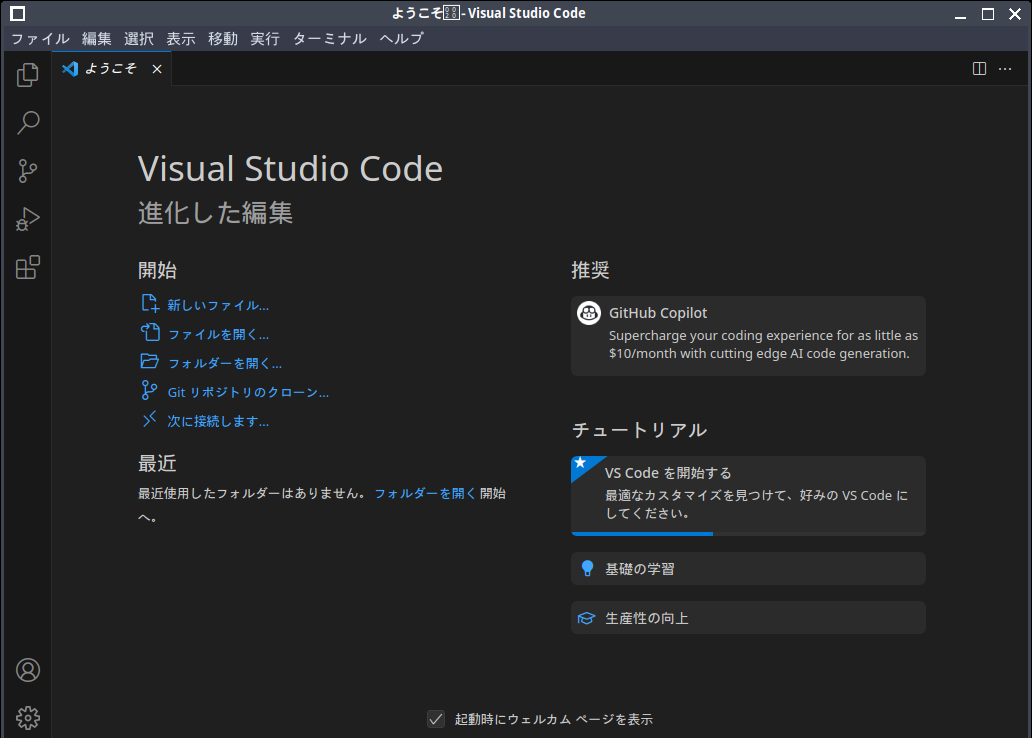
Task: Open the Source Control view icon
Action: coord(28,171)
